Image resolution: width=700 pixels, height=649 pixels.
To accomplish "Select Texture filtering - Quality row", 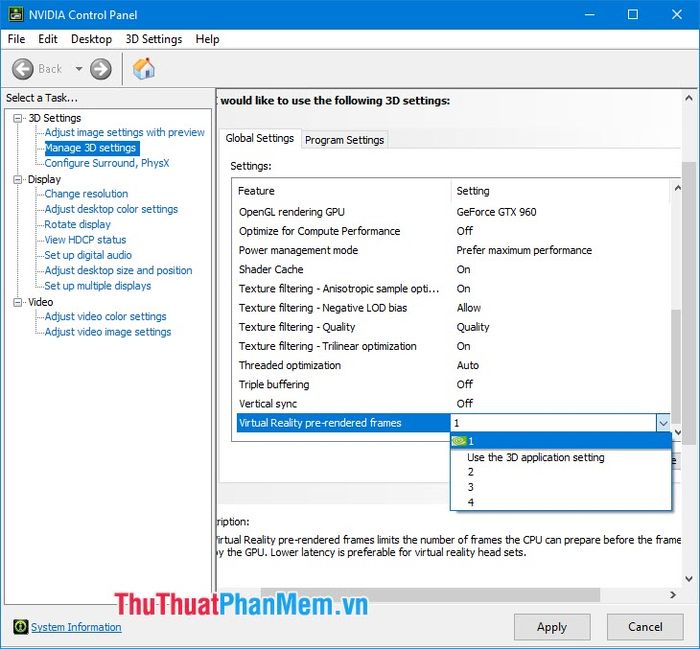I will [453, 327].
